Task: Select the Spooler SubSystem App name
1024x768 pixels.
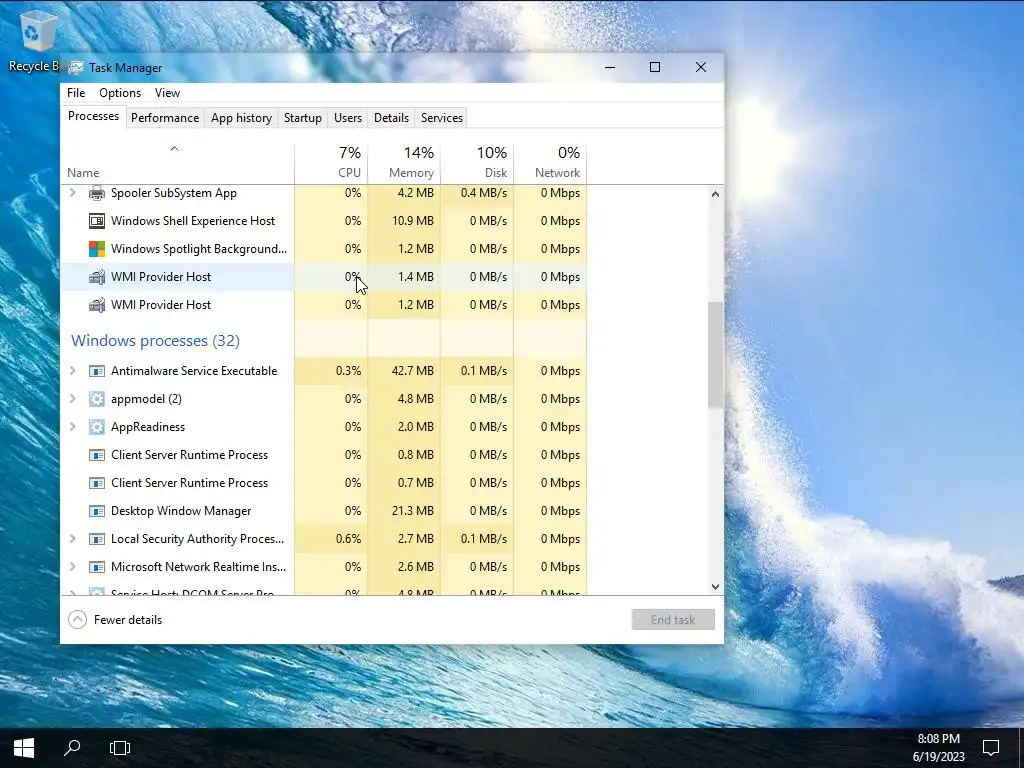Action: coord(174,193)
